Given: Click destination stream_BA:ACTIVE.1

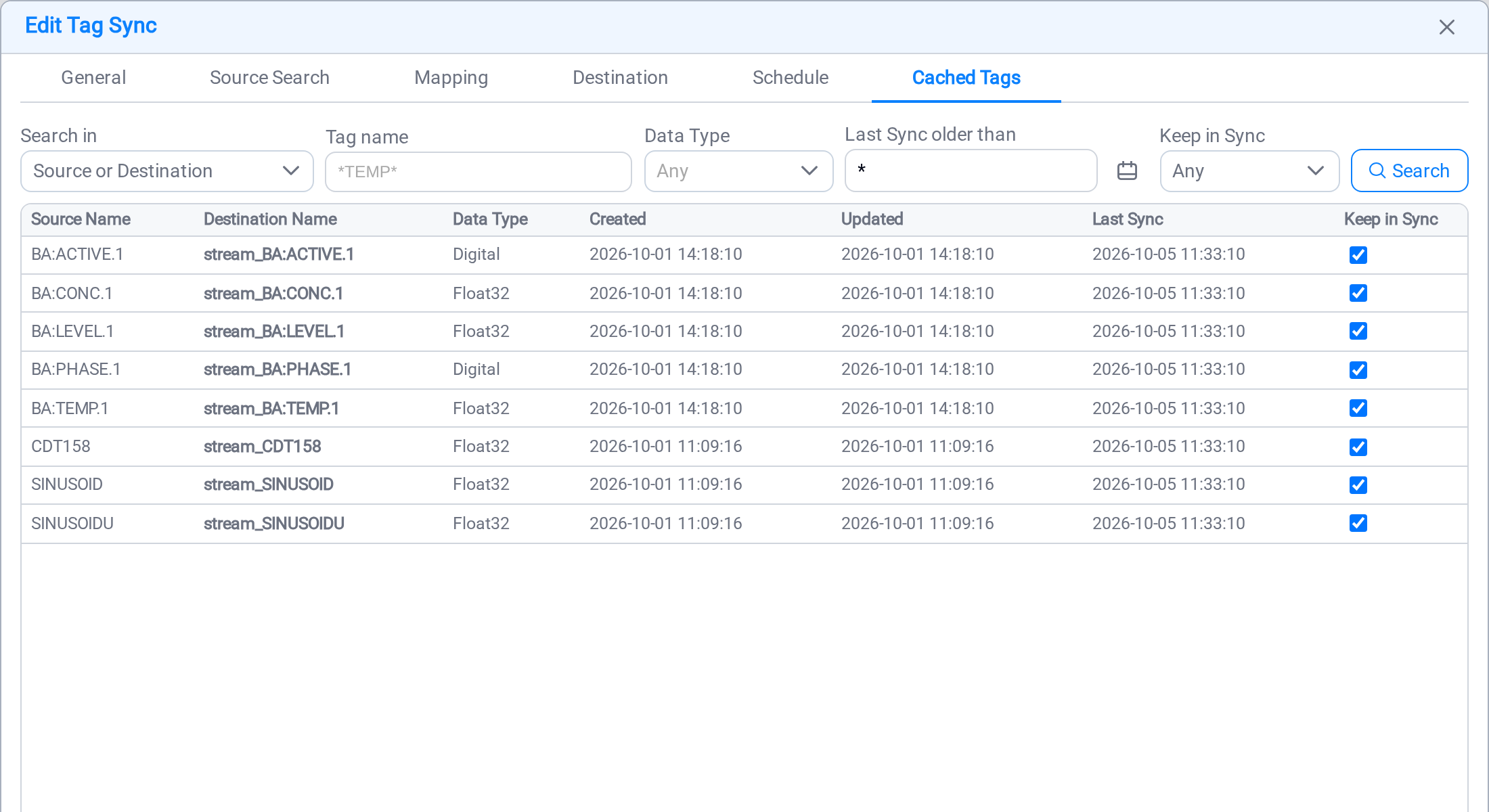Looking at the screenshot, I should (279, 254).
